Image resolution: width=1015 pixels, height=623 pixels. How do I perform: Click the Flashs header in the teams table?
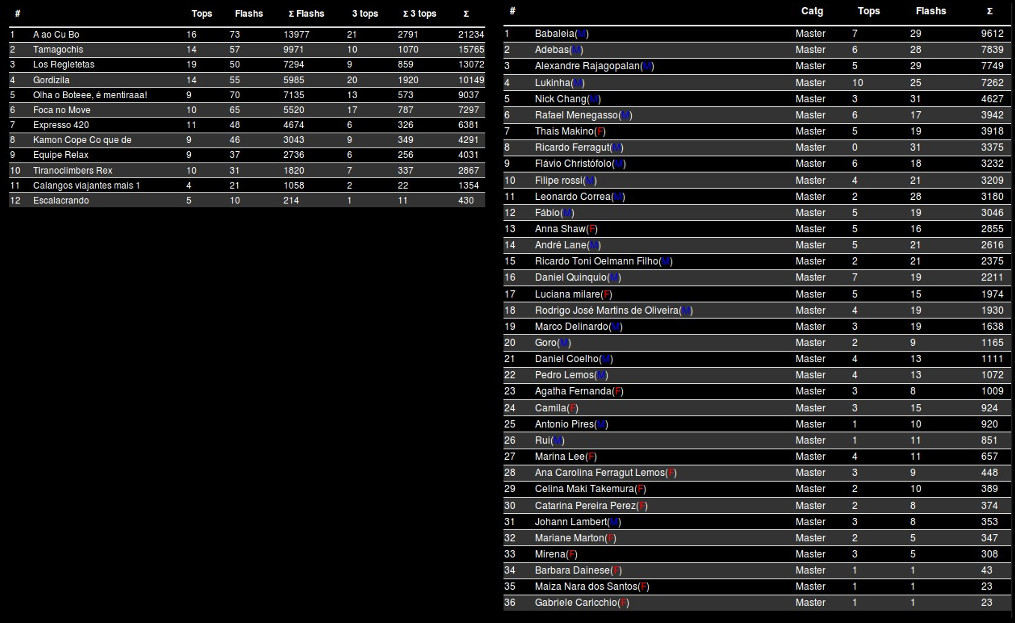point(248,14)
